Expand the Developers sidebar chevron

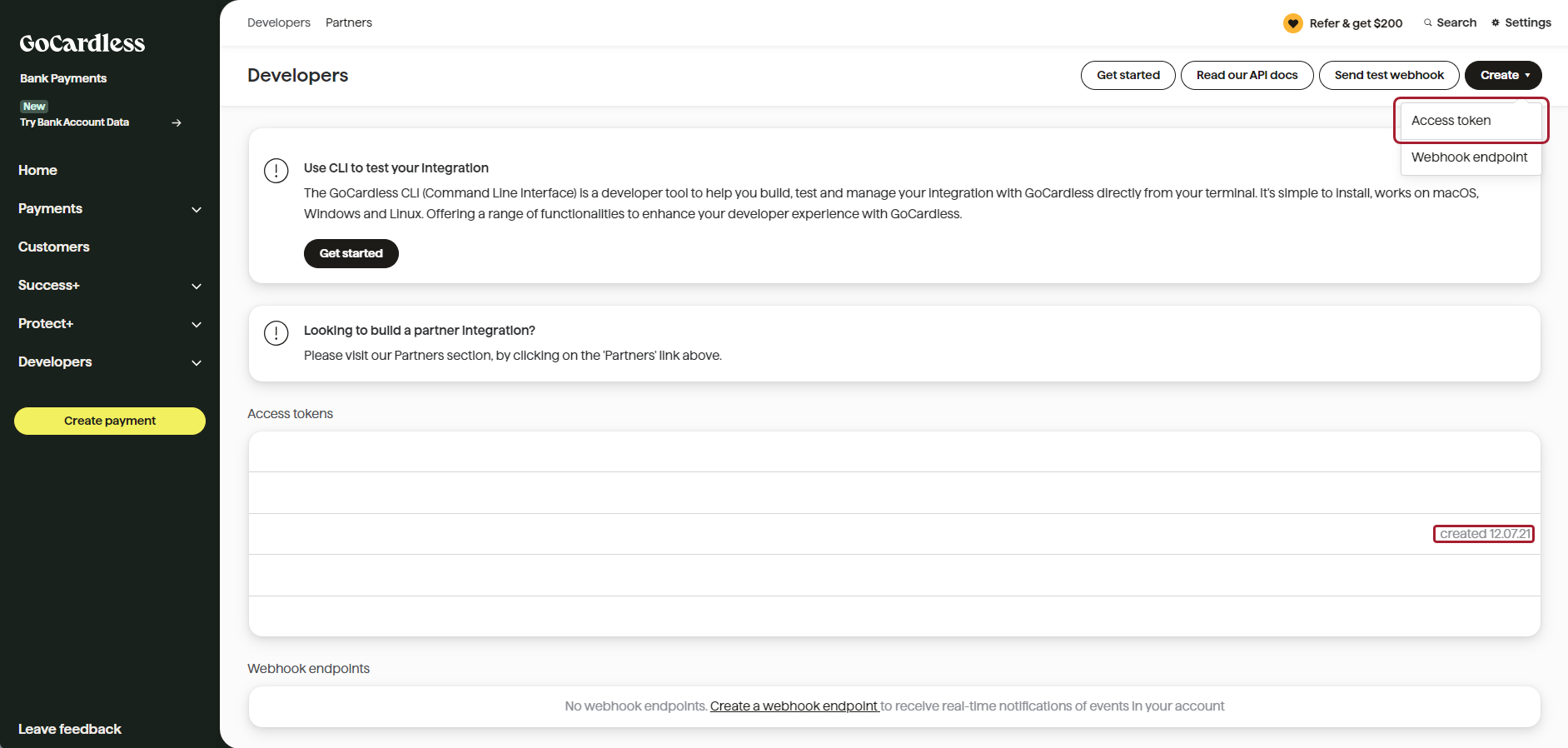pyautogui.click(x=197, y=362)
